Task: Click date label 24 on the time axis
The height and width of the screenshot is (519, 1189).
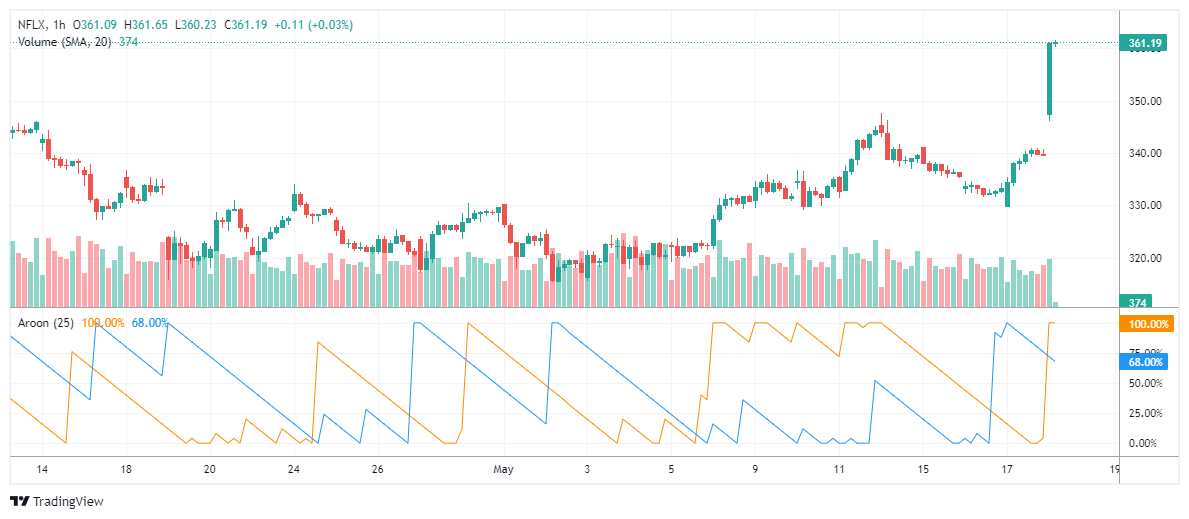Action: point(294,470)
